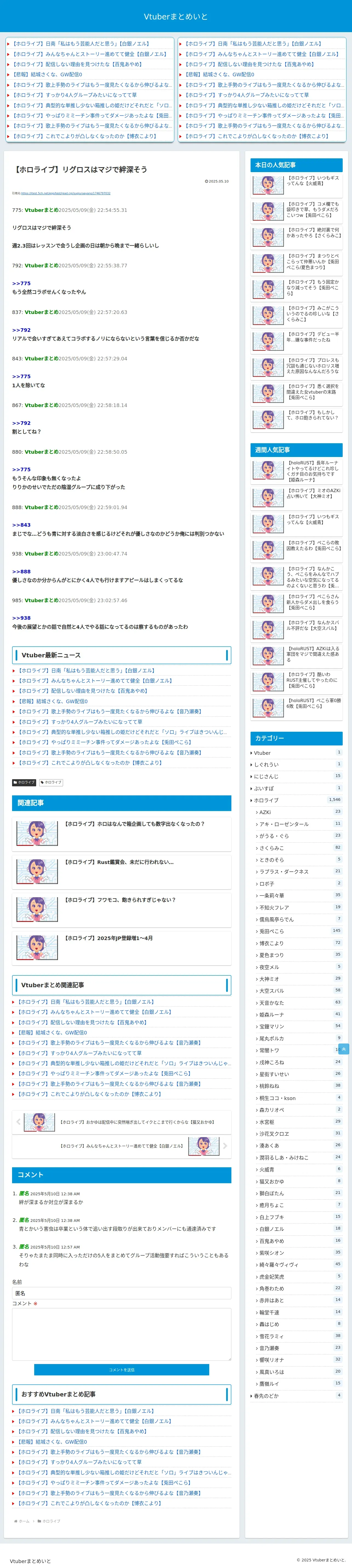Open the AZKi subcategory

click(299, 812)
